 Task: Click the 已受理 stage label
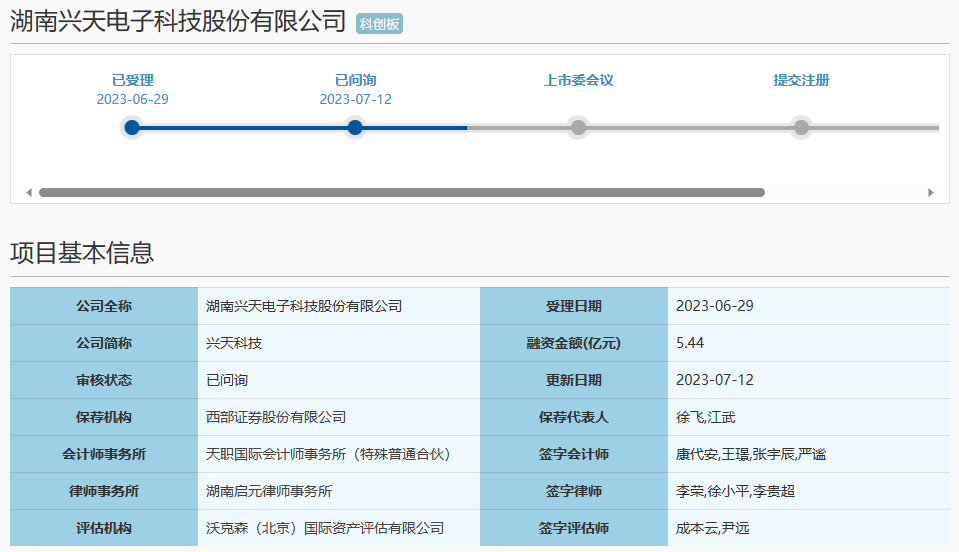(x=132, y=80)
